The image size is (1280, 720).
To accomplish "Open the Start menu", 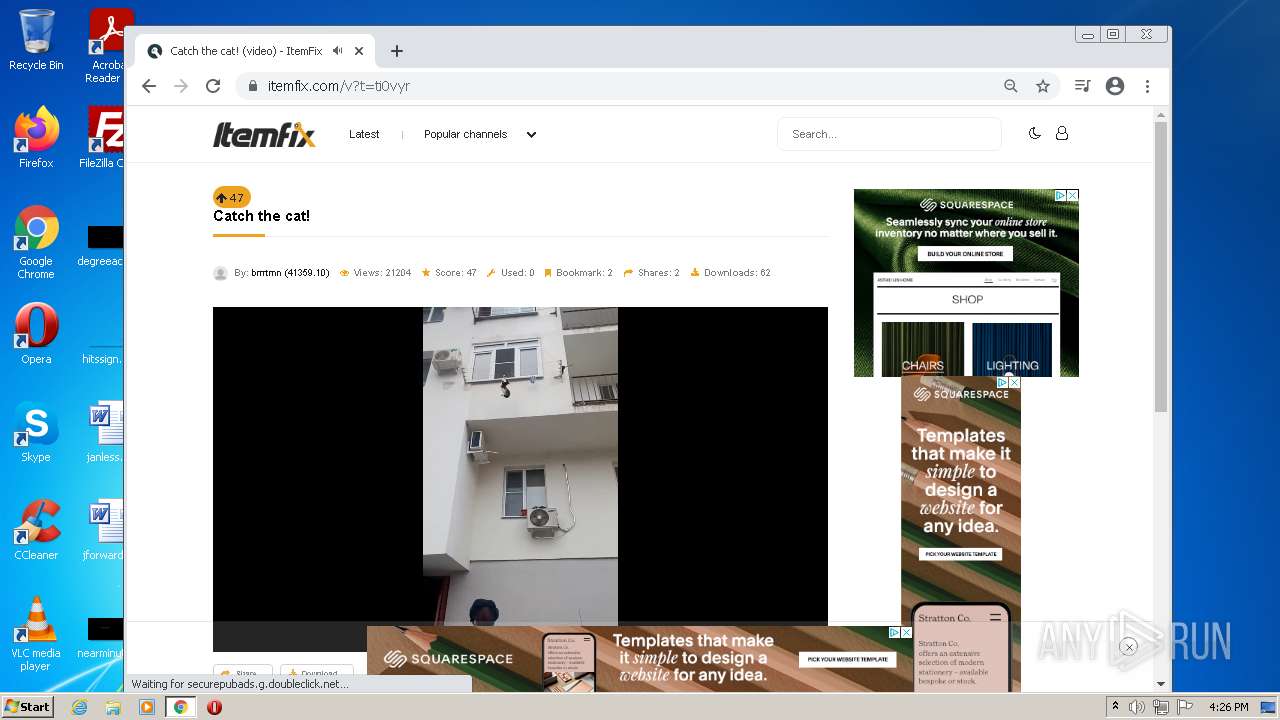I will [x=28, y=707].
